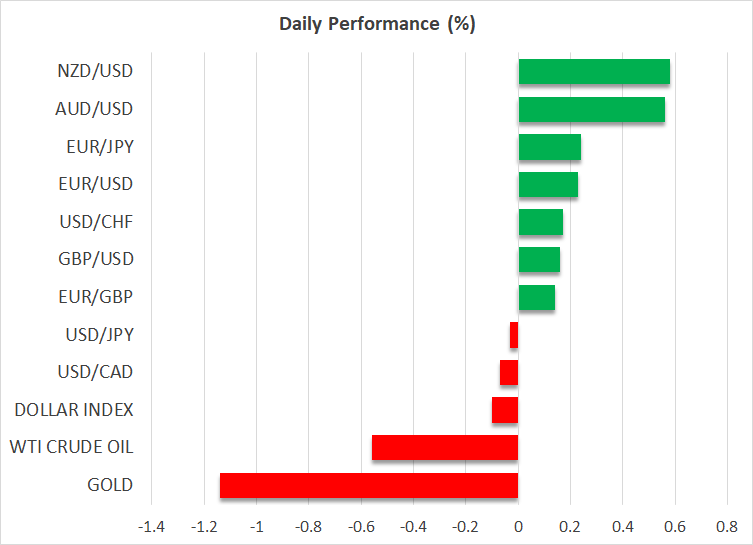This screenshot has height=545, width=753.
Task: Select the red USD/CAD bar
Action: (509, 373)
